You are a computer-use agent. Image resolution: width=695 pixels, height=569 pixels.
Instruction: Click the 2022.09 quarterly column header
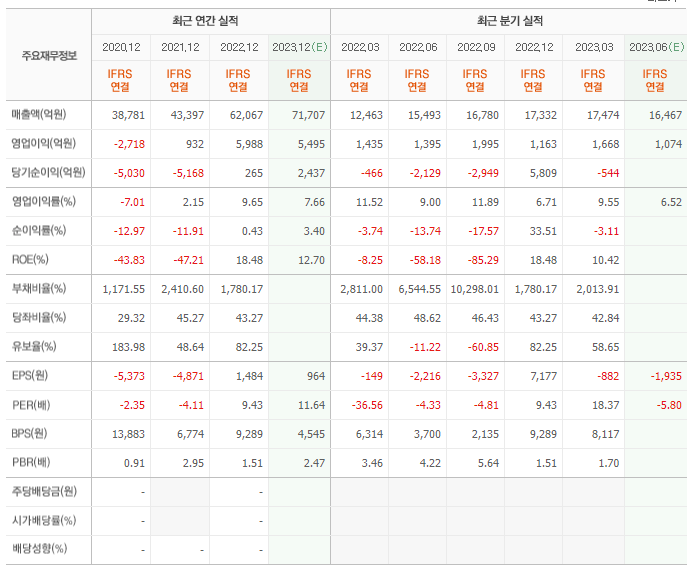pos(476,47)
